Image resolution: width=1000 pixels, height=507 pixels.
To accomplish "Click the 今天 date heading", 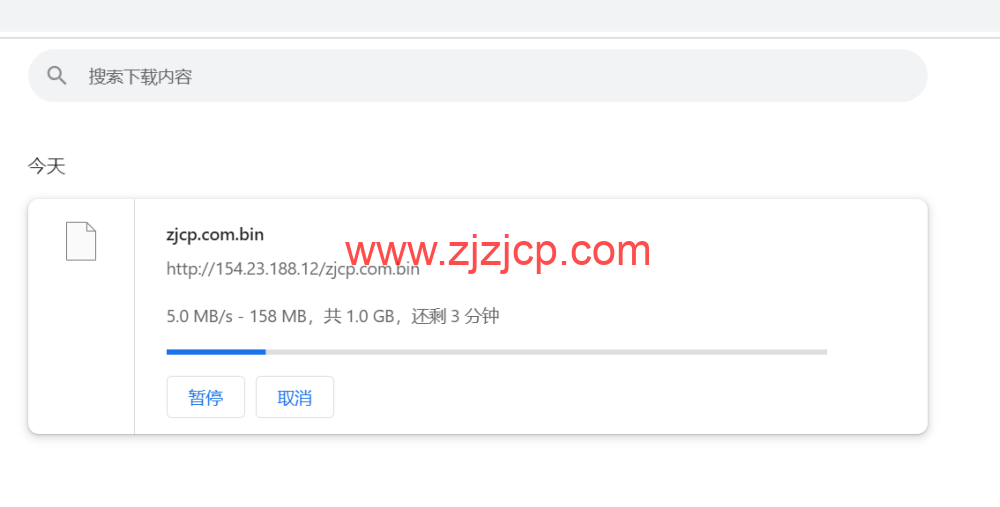I will click(x=47, y=167).
